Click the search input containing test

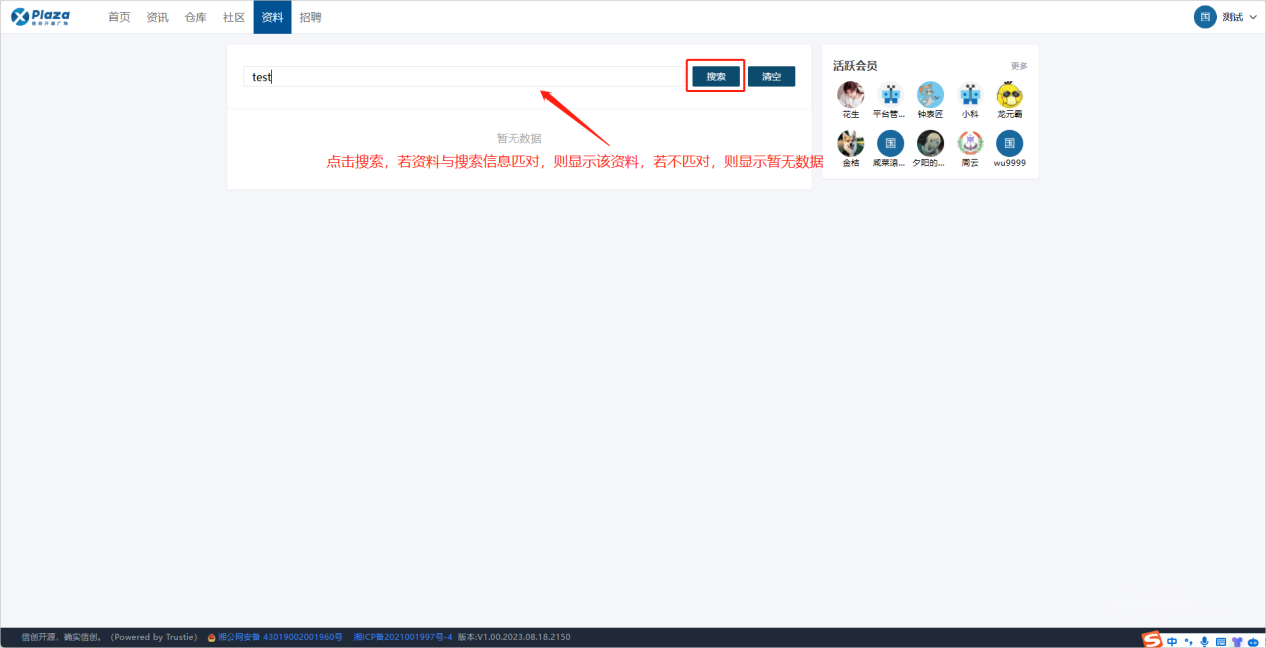[460, 77]
